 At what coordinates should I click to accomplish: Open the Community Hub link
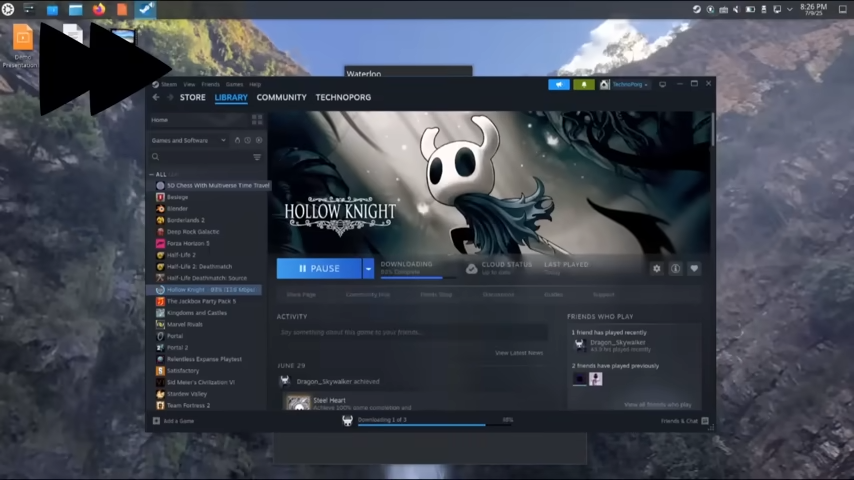tap(368, 295)
